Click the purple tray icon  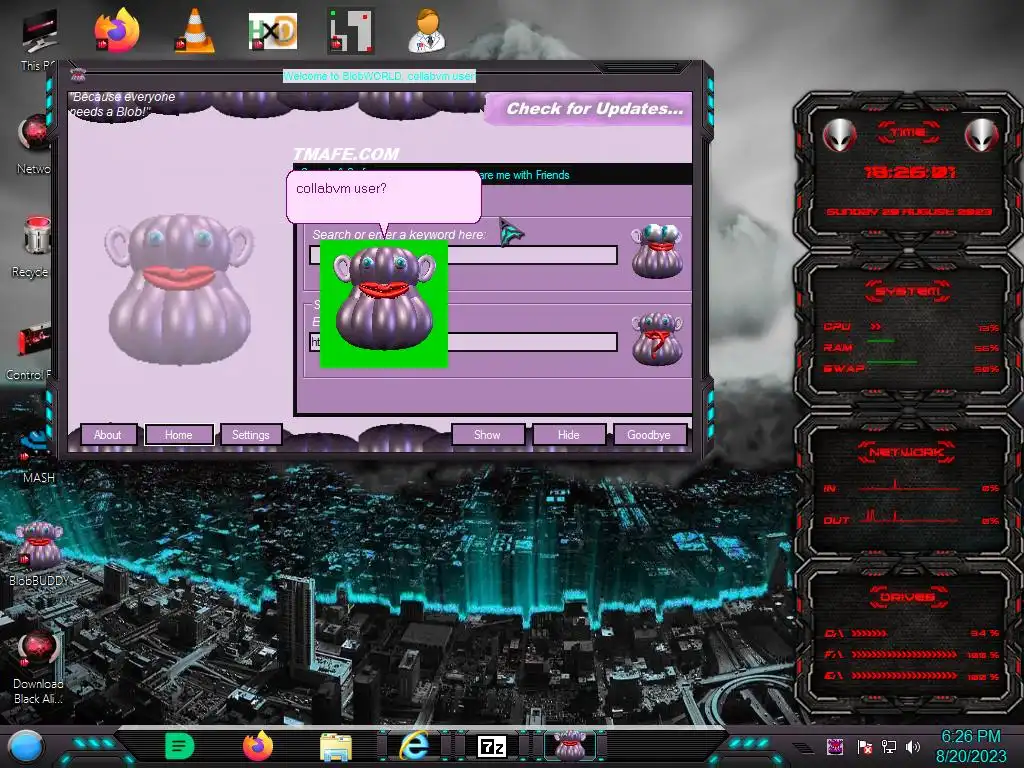835,746
